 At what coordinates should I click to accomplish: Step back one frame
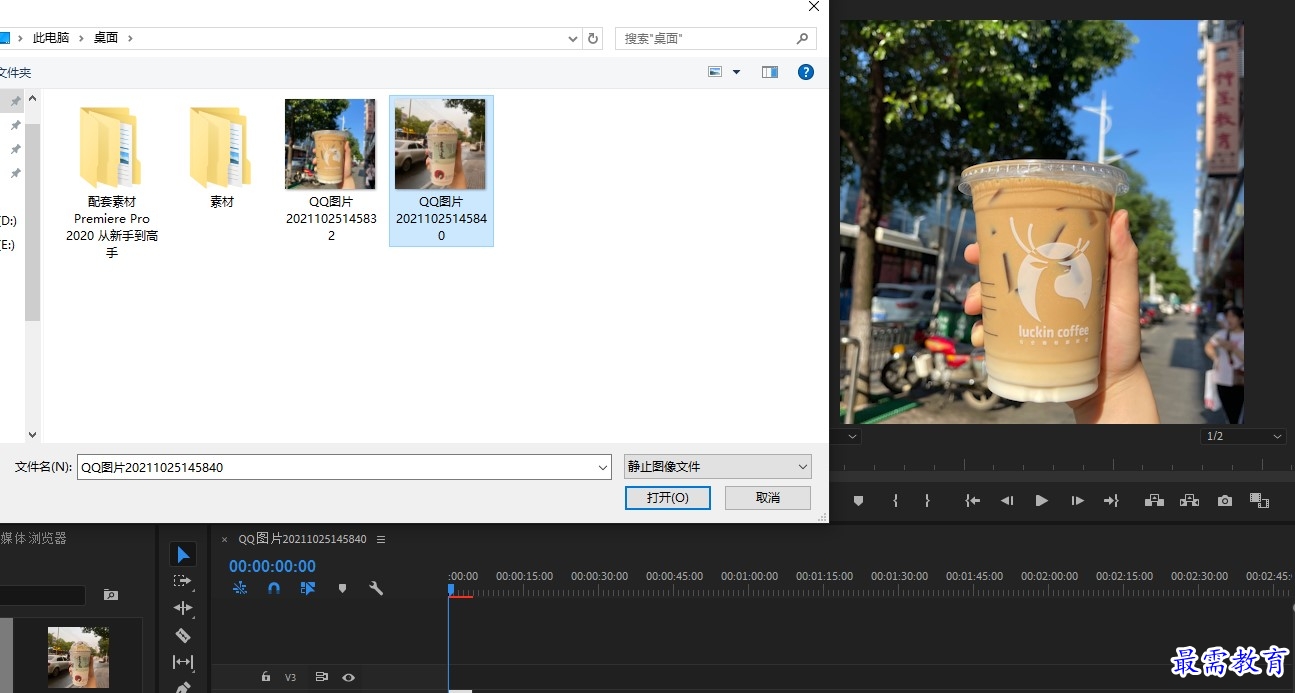(1007, 500)
